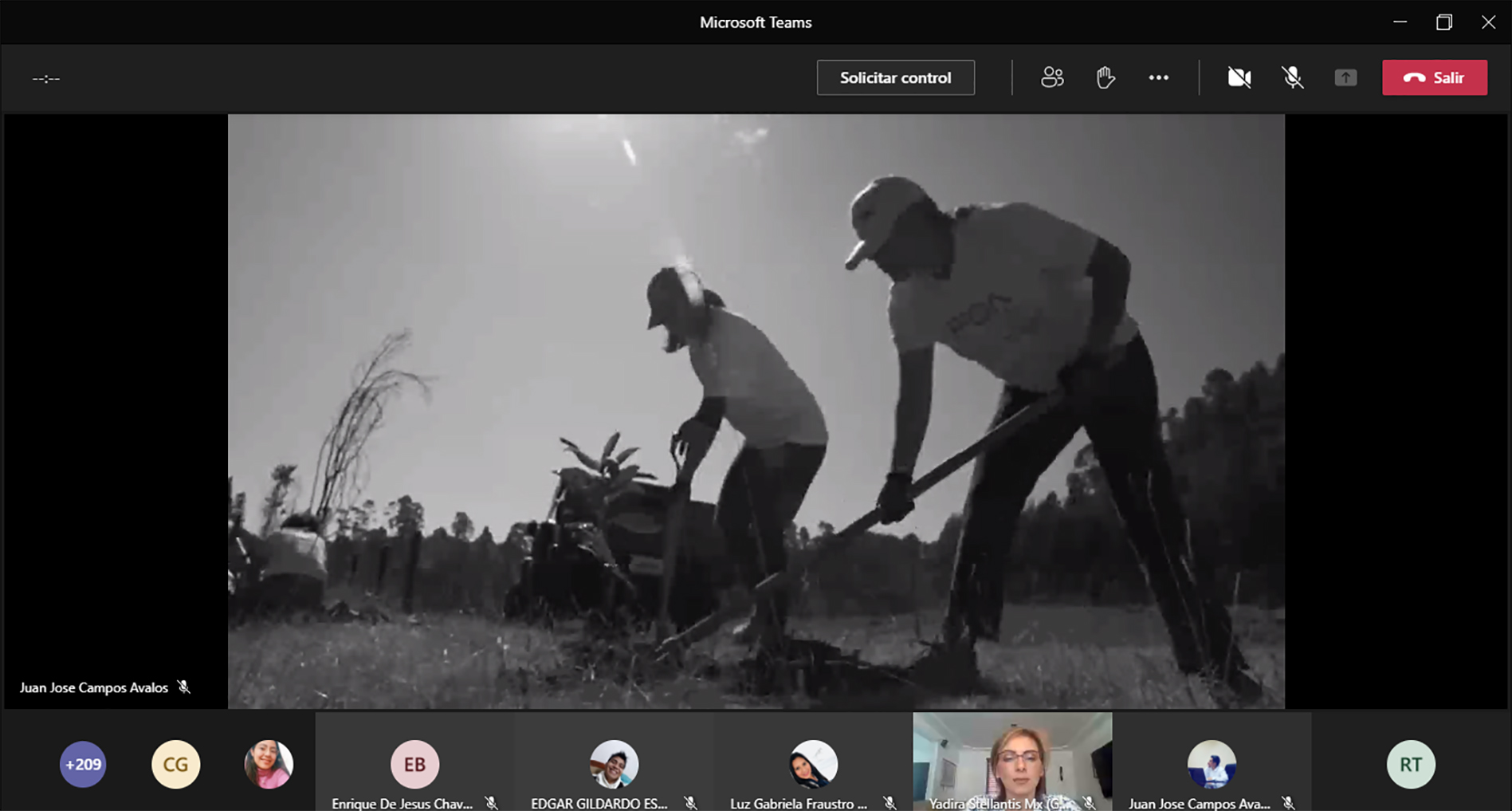Image resolution: width=1512 pixels, height=811 pixels.
Task: Open the more actions ellipsis menu
Action: coord(1158,77)
